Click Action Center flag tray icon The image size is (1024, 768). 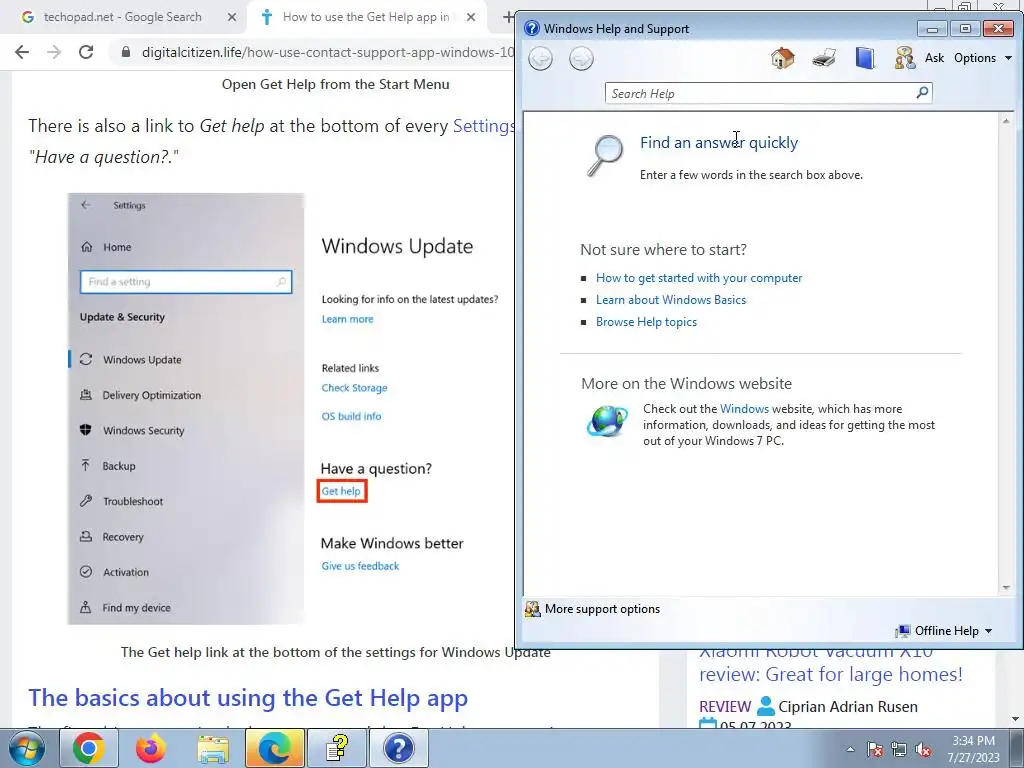pos(875,749)
